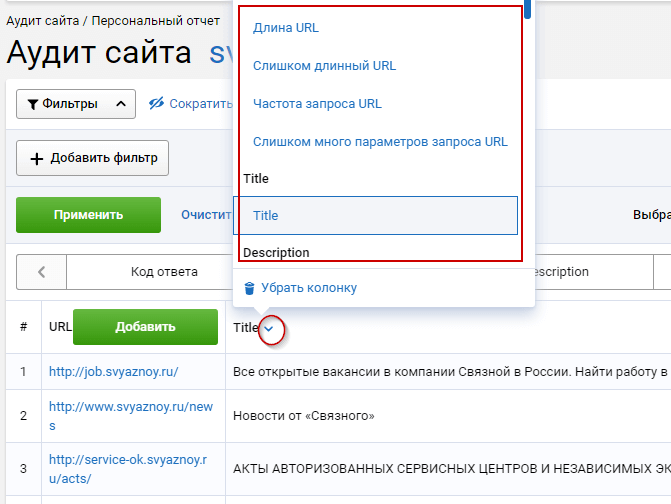Select Длина URL in the column list
671x504 pixels.
pyautogui.click(x=286, y=28)
